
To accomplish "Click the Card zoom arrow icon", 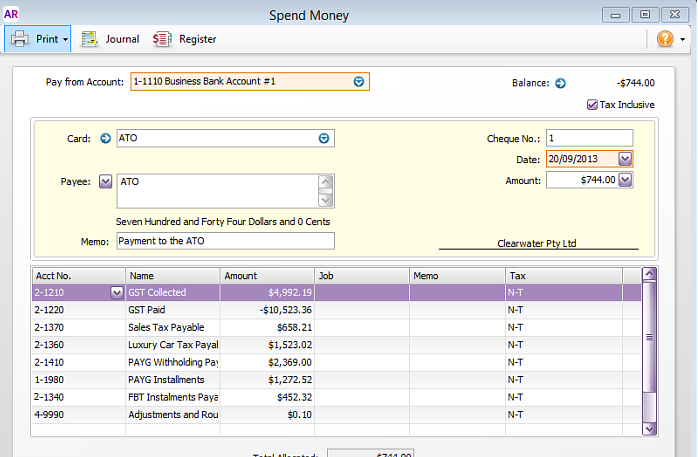I will (106, 138).
